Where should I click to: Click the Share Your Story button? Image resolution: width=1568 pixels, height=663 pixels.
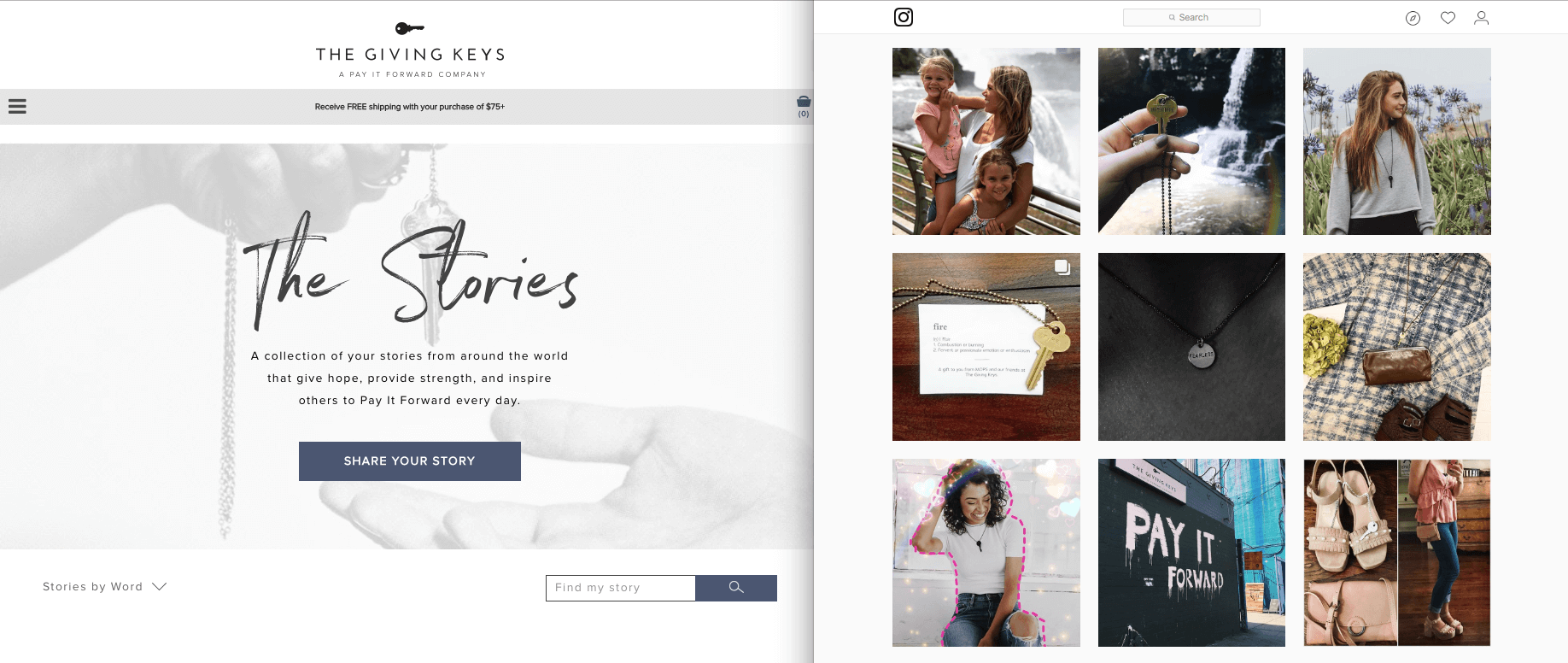point(410,461)
